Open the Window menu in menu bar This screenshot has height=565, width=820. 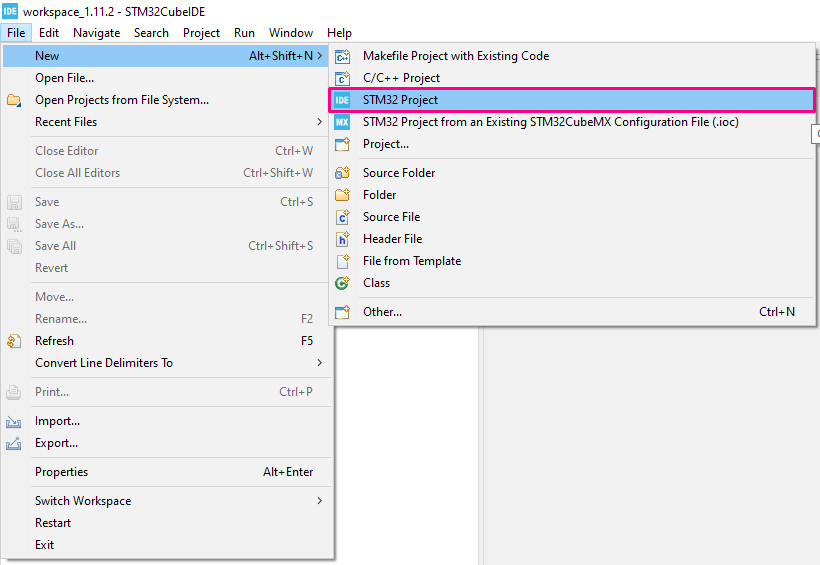pyautogui.click(x=291, y=33)
